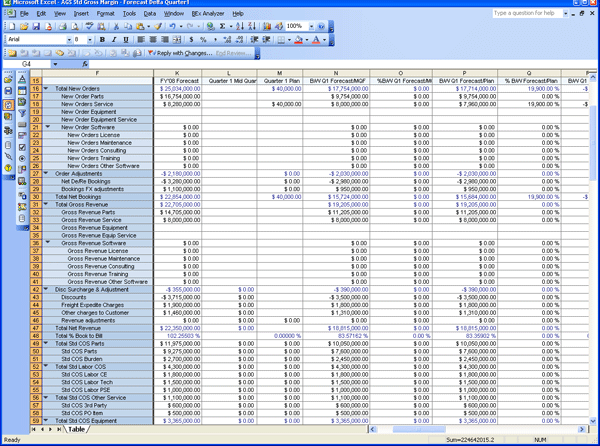Click the Cut scissors icon

pos(116,27)
